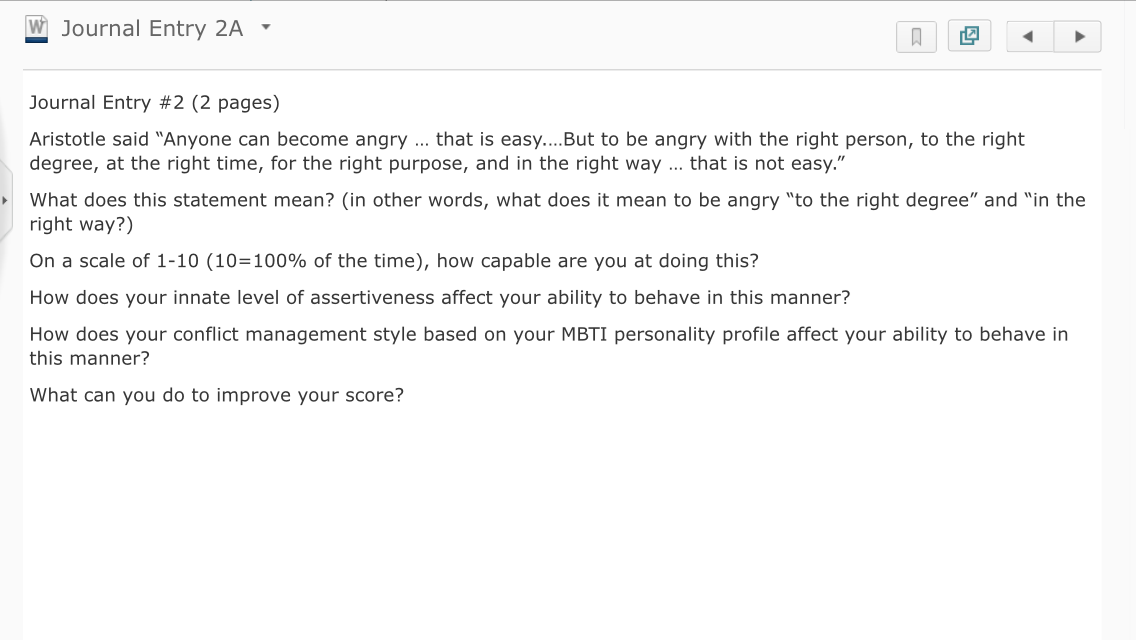Bookmark this Journal Entry 2A topic
The height and width of the screenshot is (640, 1136).
click(916, 36)
